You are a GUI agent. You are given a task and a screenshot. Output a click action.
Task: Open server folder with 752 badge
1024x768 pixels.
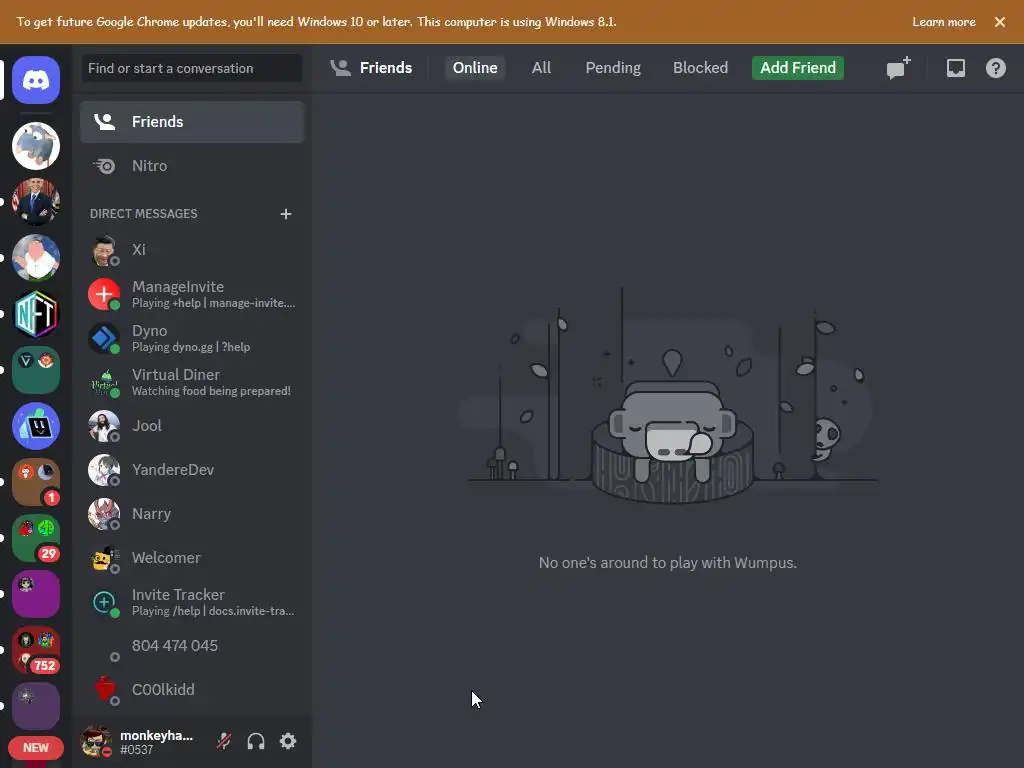[36, 650]
